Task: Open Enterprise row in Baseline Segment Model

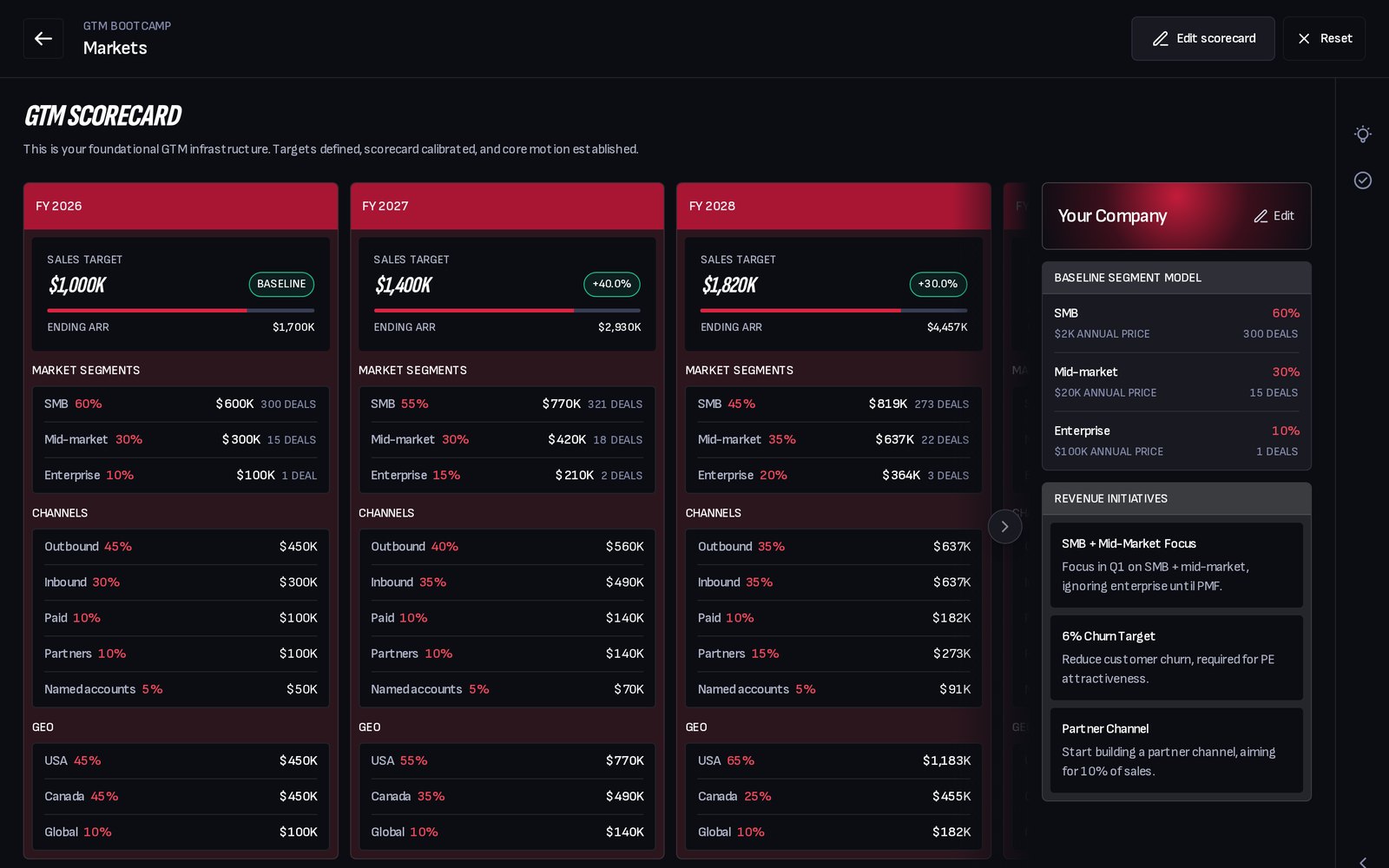Action: coord(1176,441)
